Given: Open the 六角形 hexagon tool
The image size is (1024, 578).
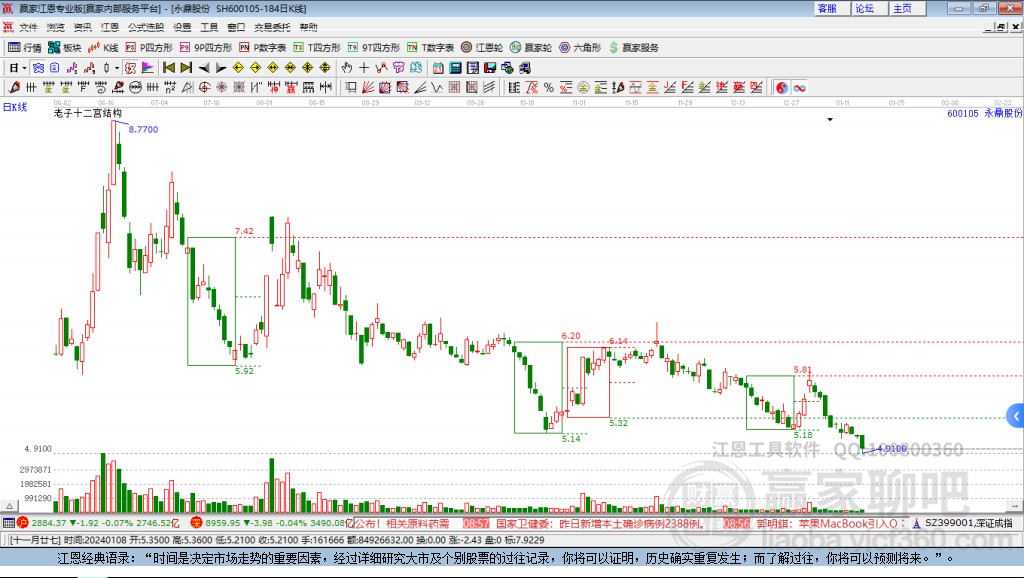Looking at the screenshot, I should [x=580, y=48].
